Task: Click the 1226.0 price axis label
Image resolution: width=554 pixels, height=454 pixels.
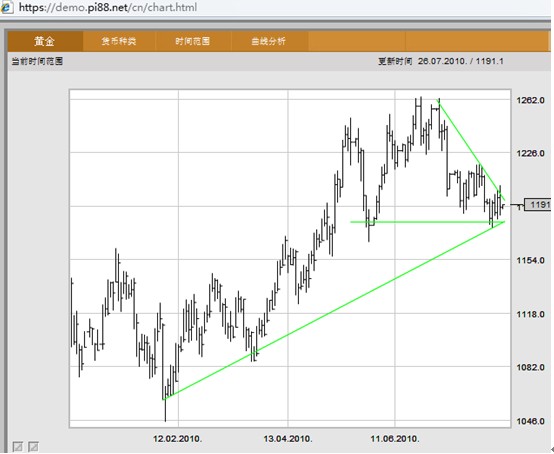Action: click(x=530, y=153)
